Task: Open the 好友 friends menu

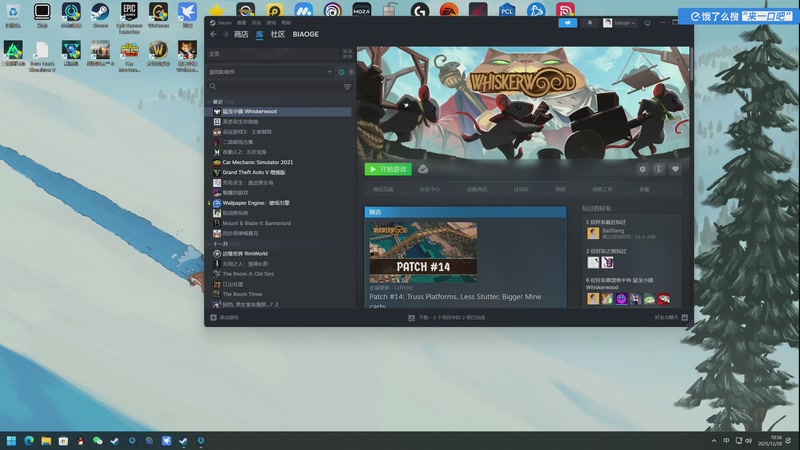Action: [x=256, y=22]
